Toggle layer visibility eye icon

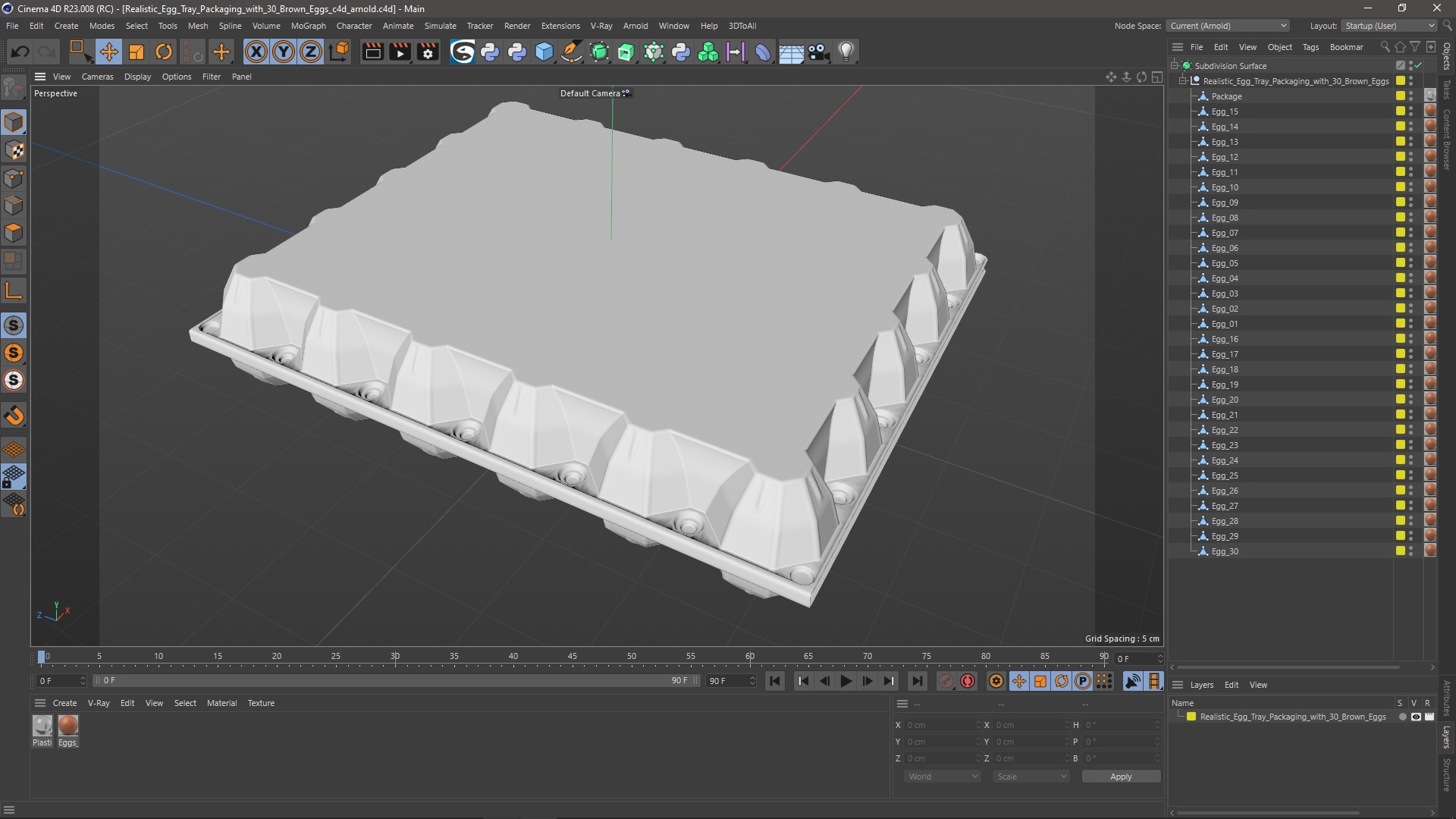click(1415, 717)
